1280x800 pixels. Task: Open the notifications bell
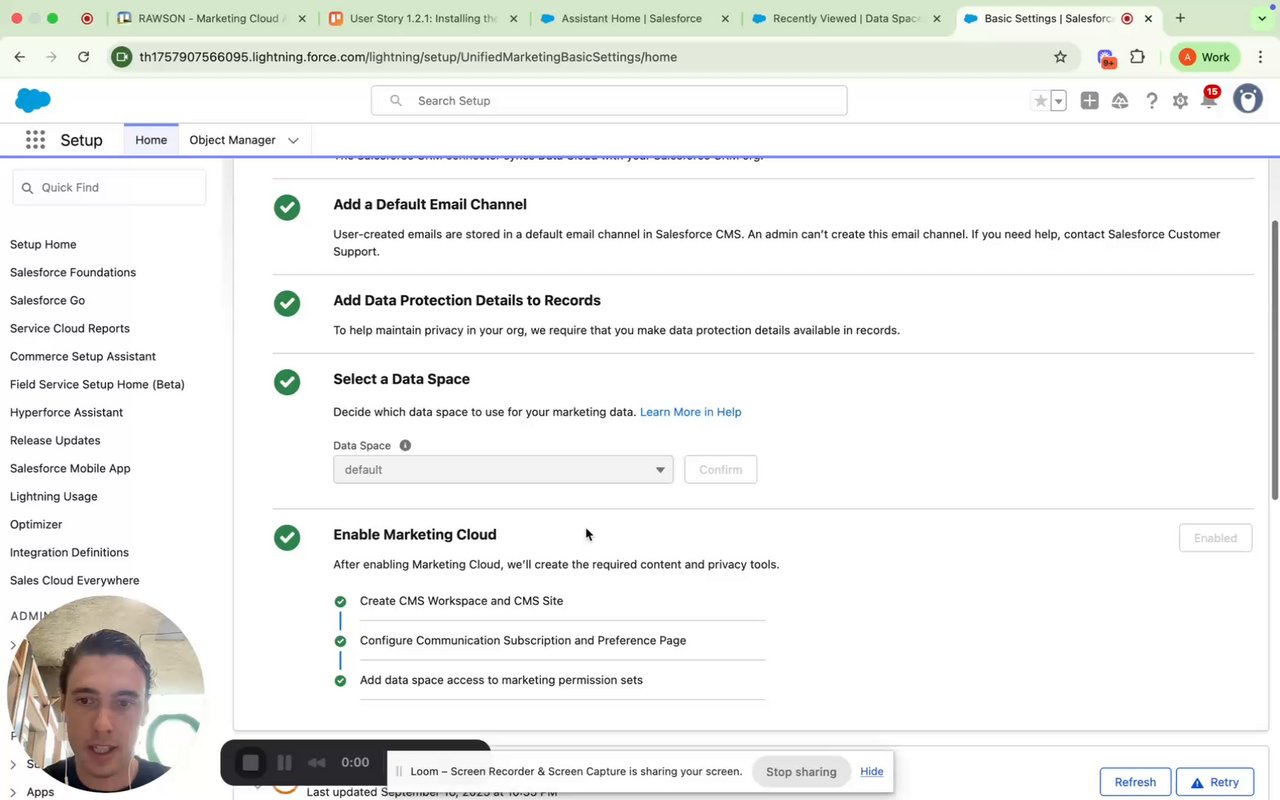1209,101
